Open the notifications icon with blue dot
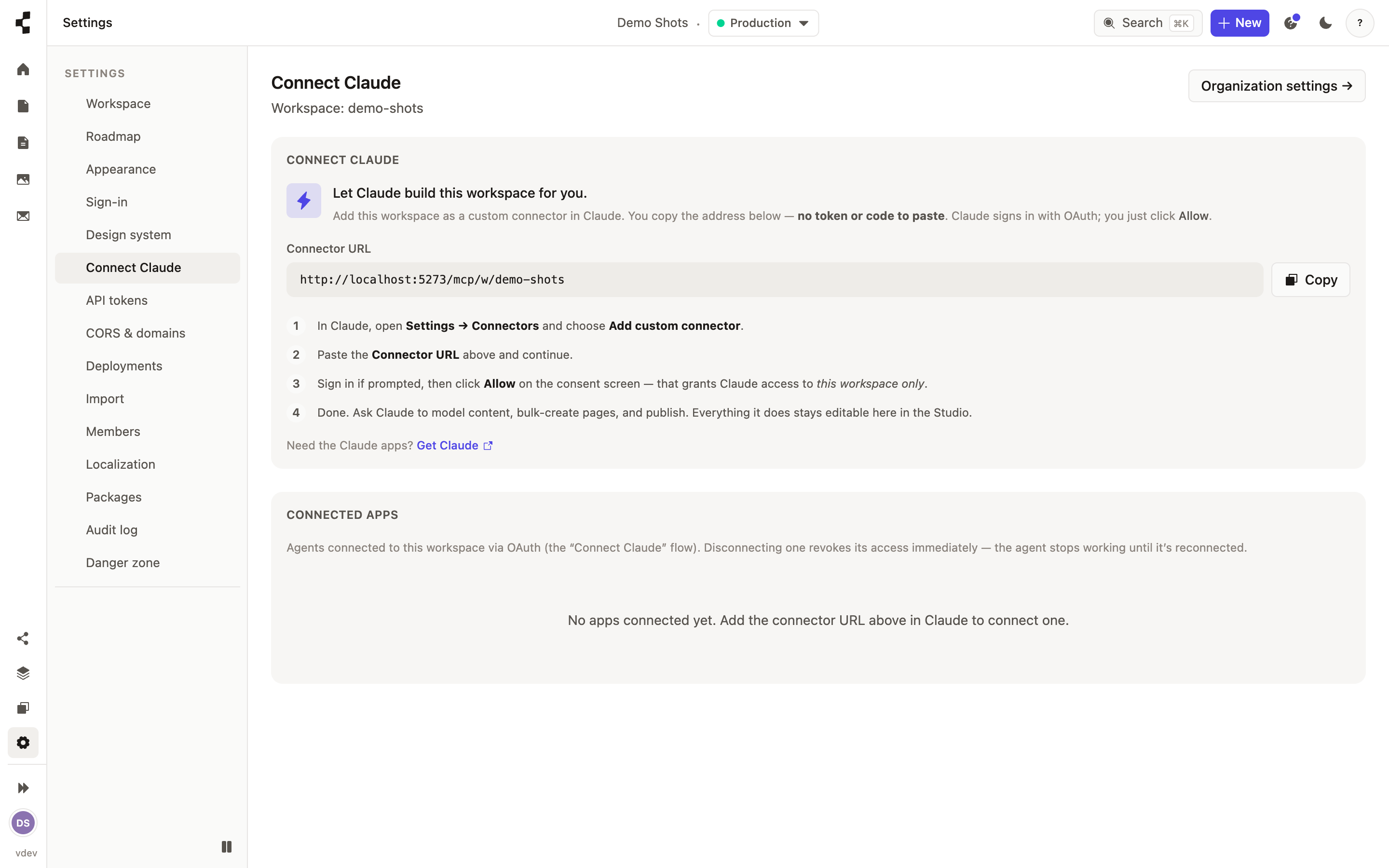1389x868 pixels. [1291, 23]
